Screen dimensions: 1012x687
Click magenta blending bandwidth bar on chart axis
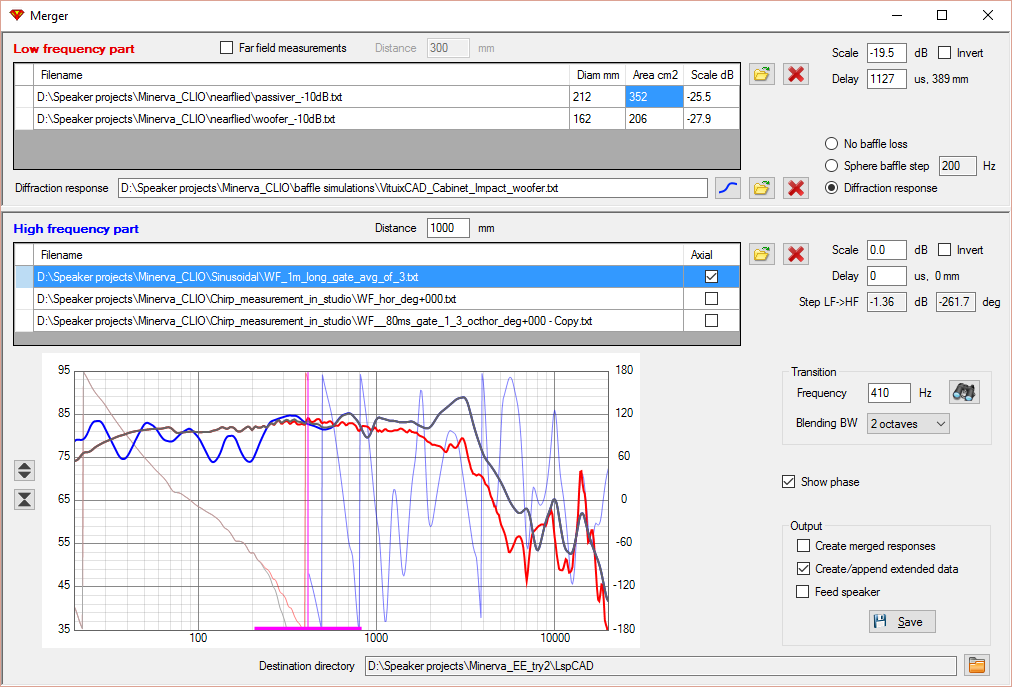(308, 628)
